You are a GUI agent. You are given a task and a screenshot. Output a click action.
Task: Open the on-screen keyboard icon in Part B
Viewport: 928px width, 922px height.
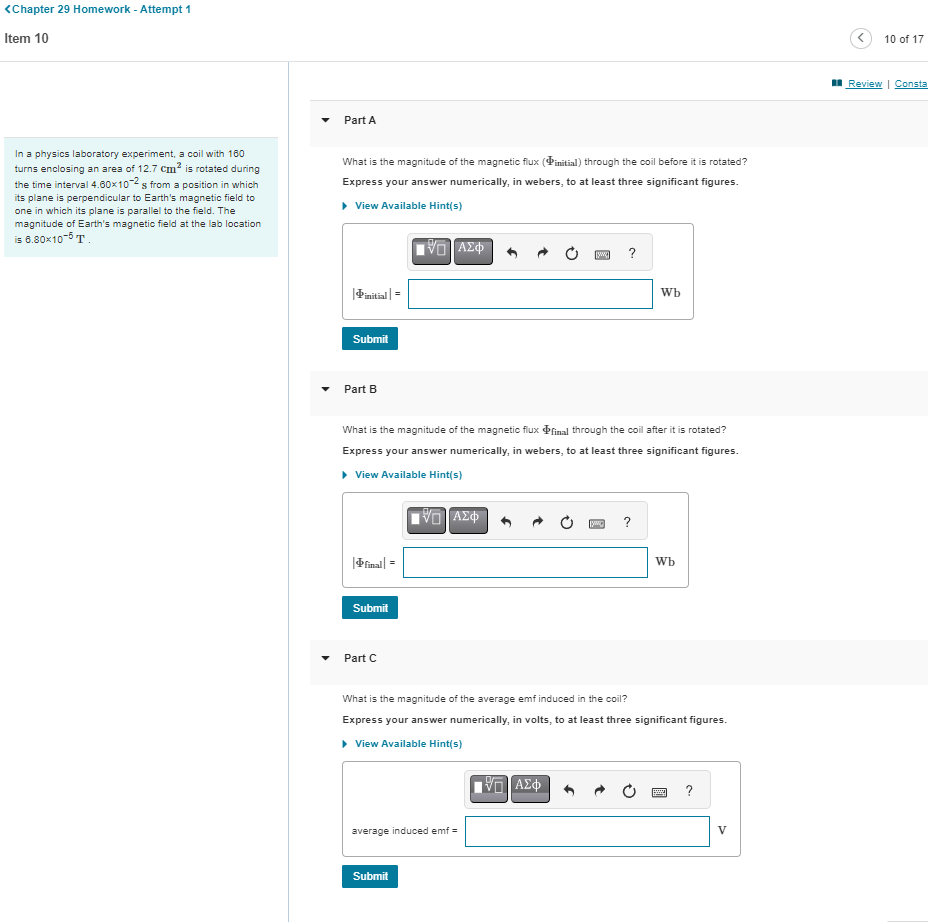coord(595,520)
